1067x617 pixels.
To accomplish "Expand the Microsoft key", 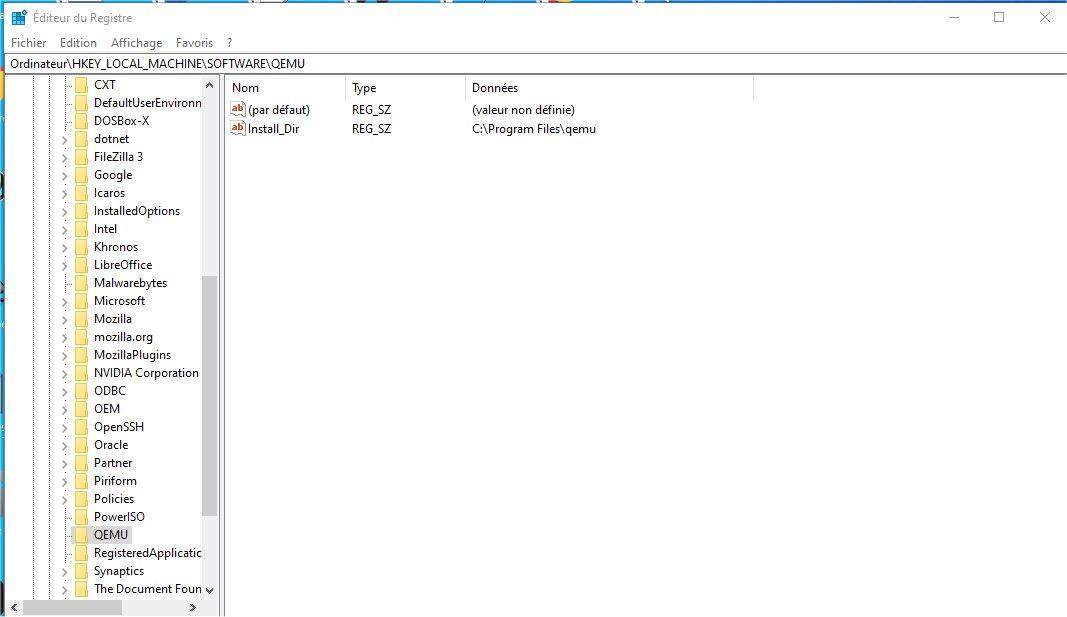I will tap(64, 301).
